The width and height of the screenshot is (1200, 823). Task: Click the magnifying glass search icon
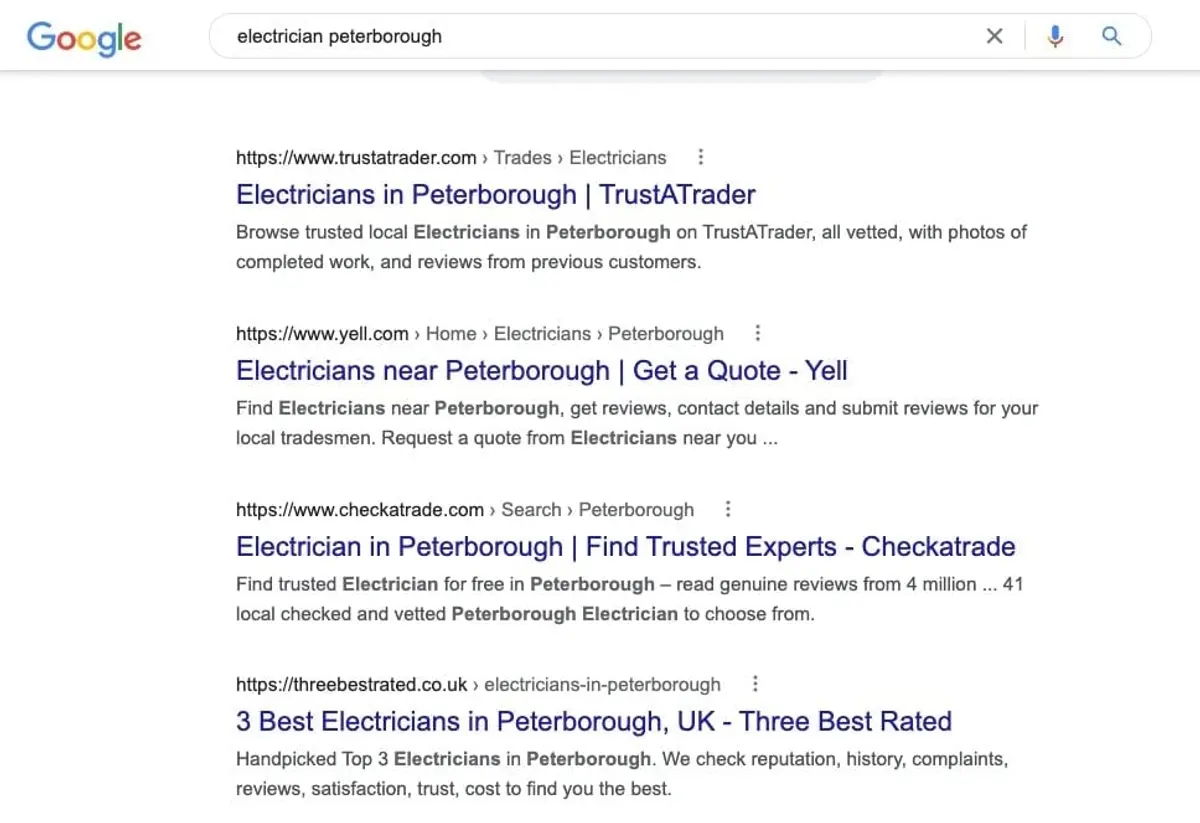coord(1112,36)
